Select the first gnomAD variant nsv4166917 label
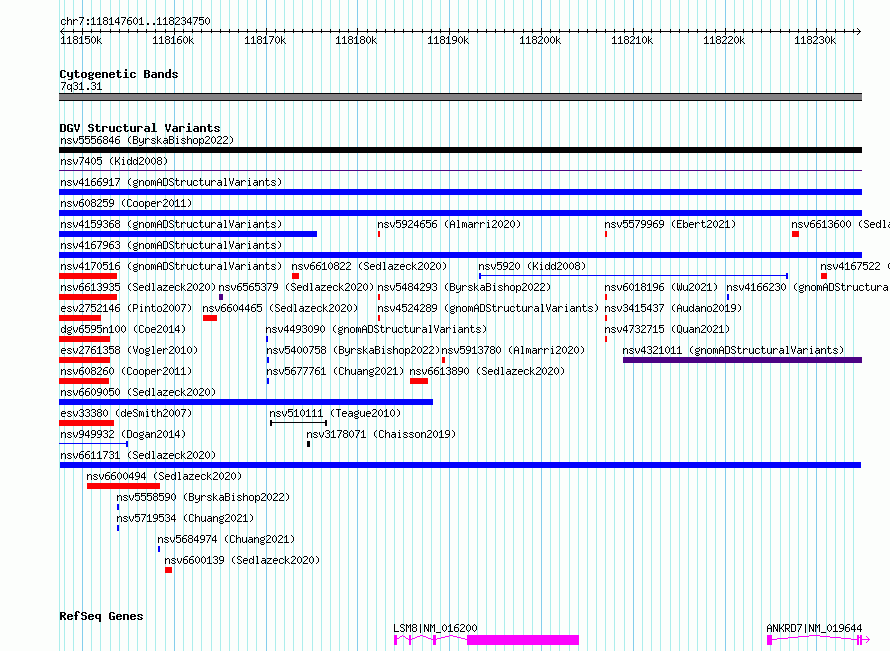Viewport: 890px width, 651px height. click(171, 182)
